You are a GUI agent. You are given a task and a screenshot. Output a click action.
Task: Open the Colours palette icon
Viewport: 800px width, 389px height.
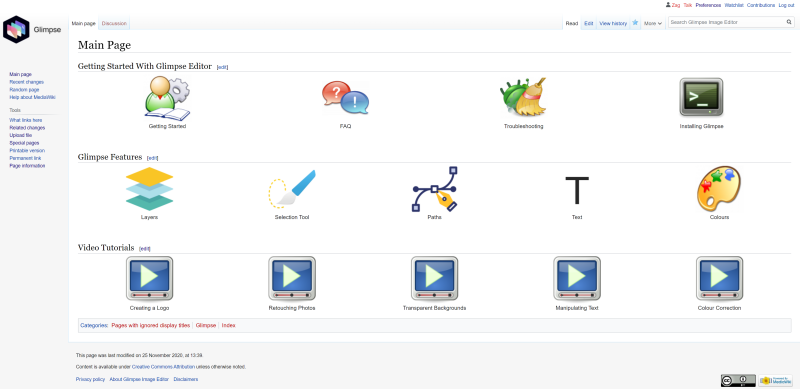[719, 189]
